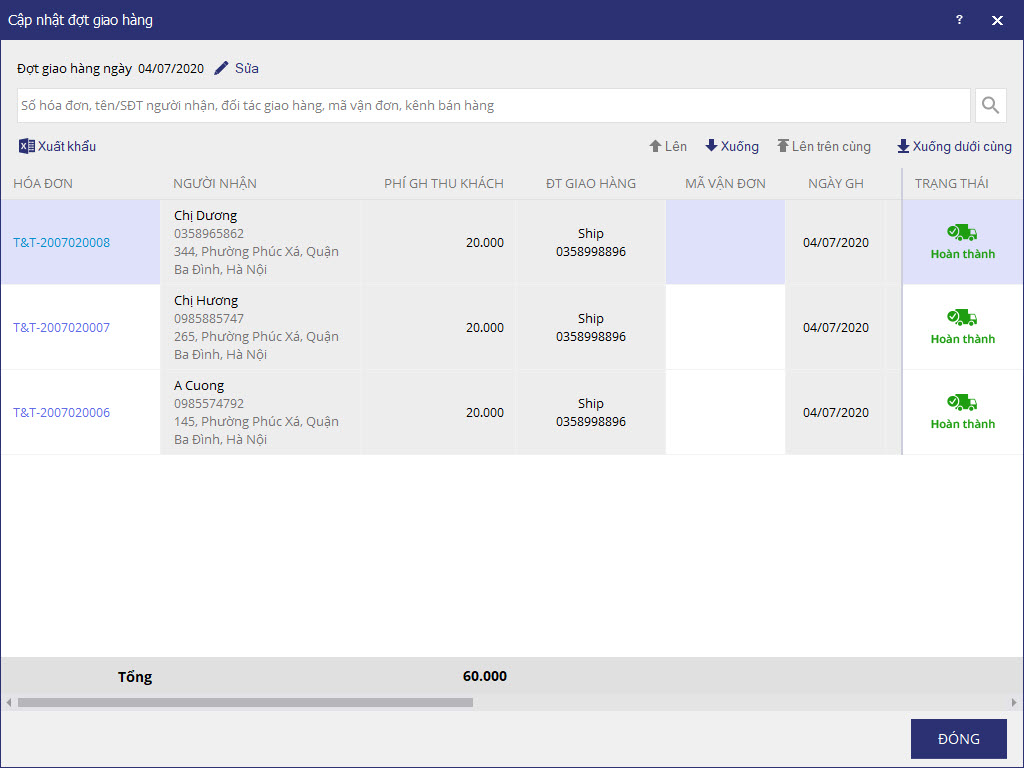Focus the invoice search input field
This screenshot has width=1024, height=768.
(x=493, y=105)
